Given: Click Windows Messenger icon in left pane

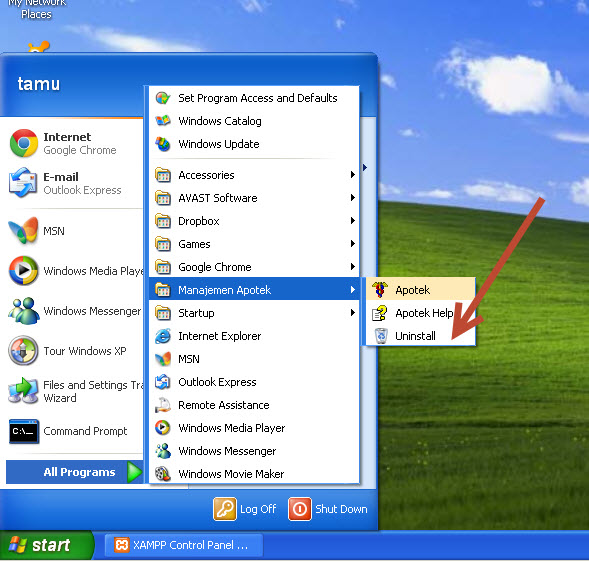Looking at the screenshot, I should 23,311.
